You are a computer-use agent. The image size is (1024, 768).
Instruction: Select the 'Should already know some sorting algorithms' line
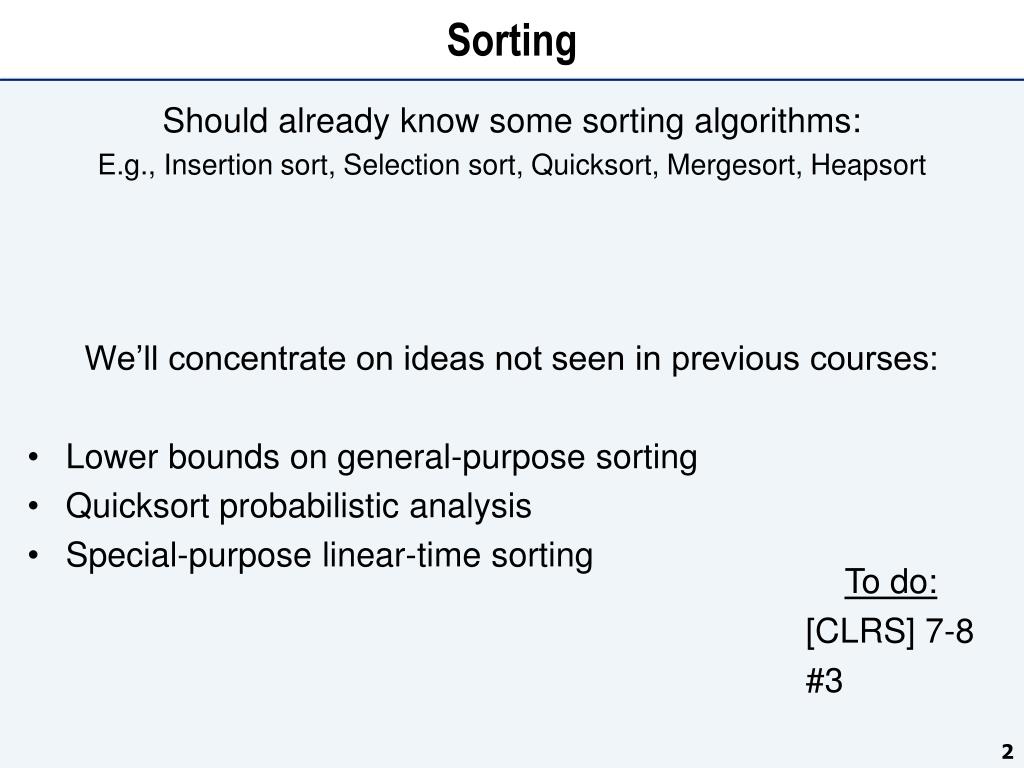click(512, 121)
